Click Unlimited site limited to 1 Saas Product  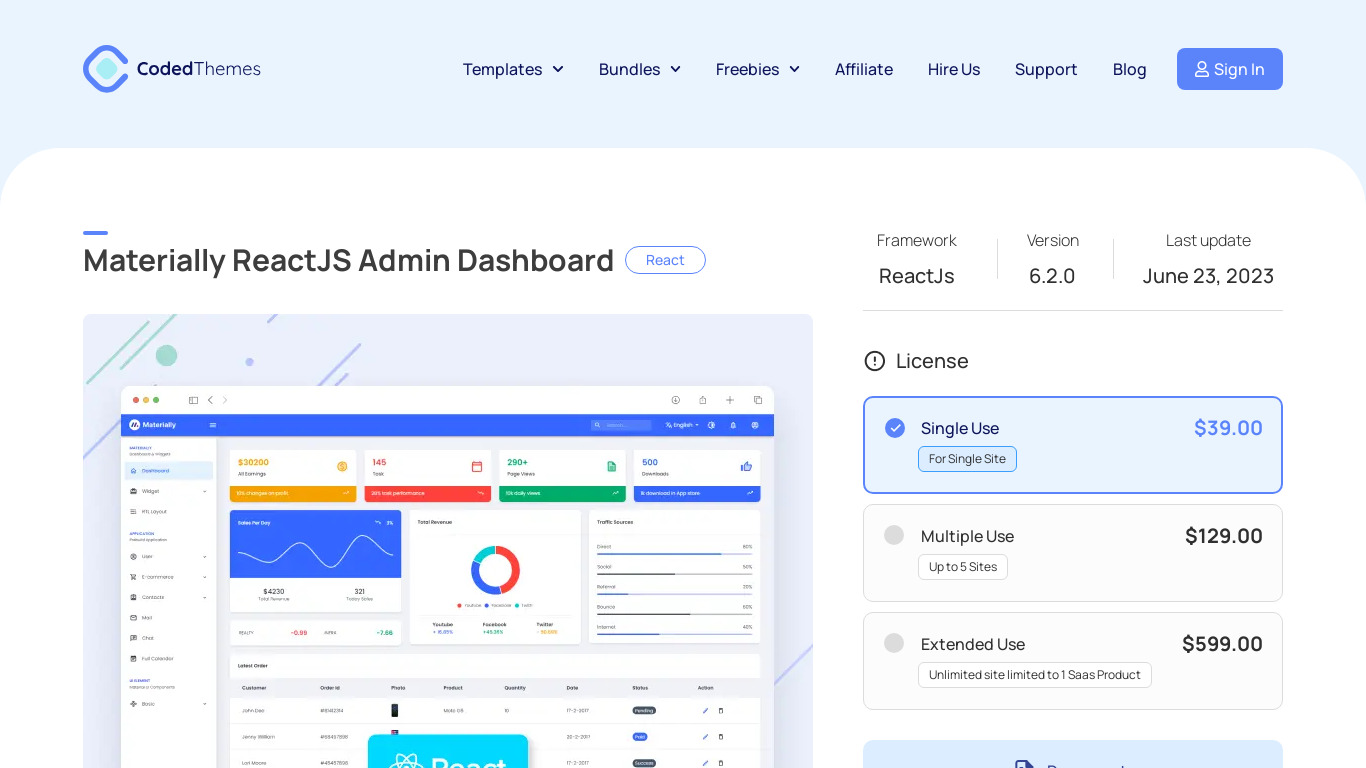1035,675
